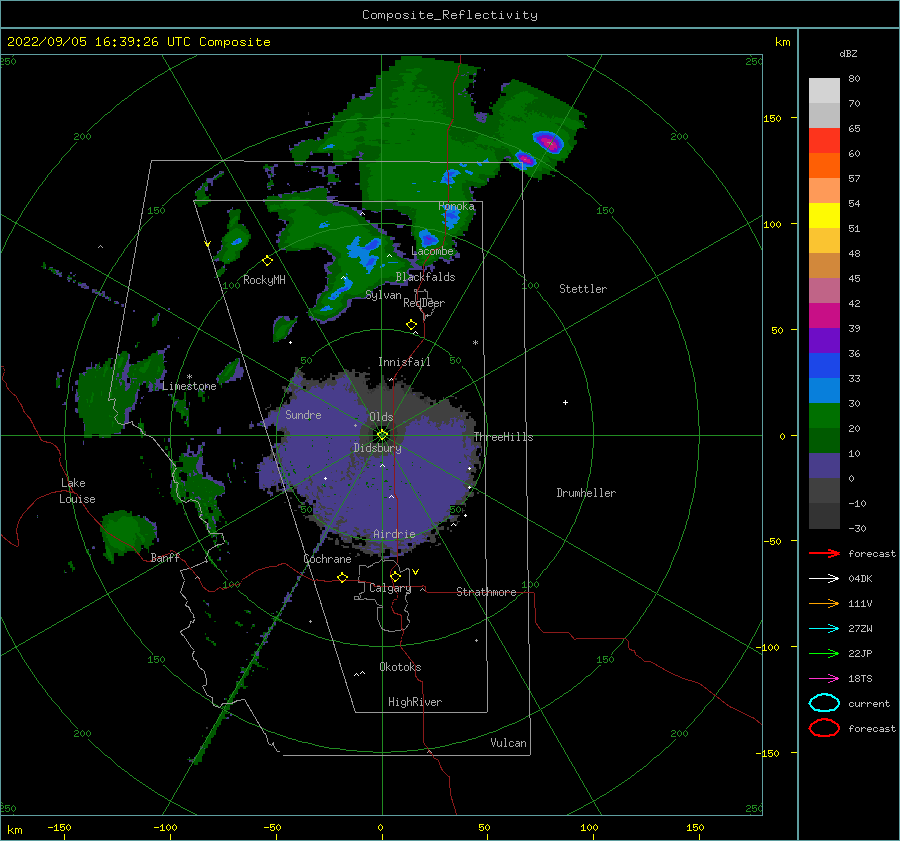Click the blue echo core near Sylvan
Viewport: 900px width, 841px height.
tap(363, 255)
